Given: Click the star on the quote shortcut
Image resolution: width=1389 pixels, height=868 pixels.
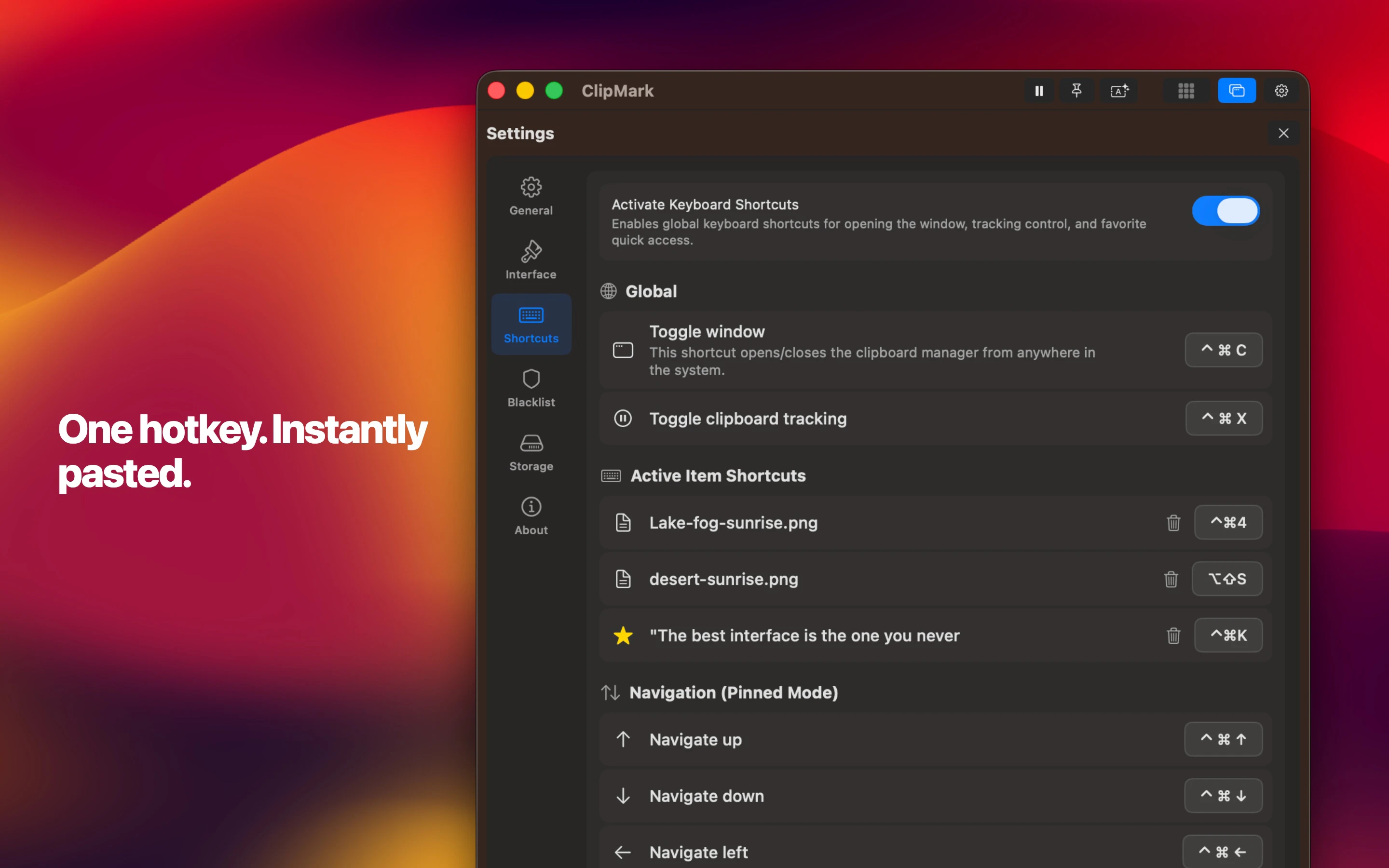Looking at the screenshot, I should pyautogui.click(x=623, y=636).
